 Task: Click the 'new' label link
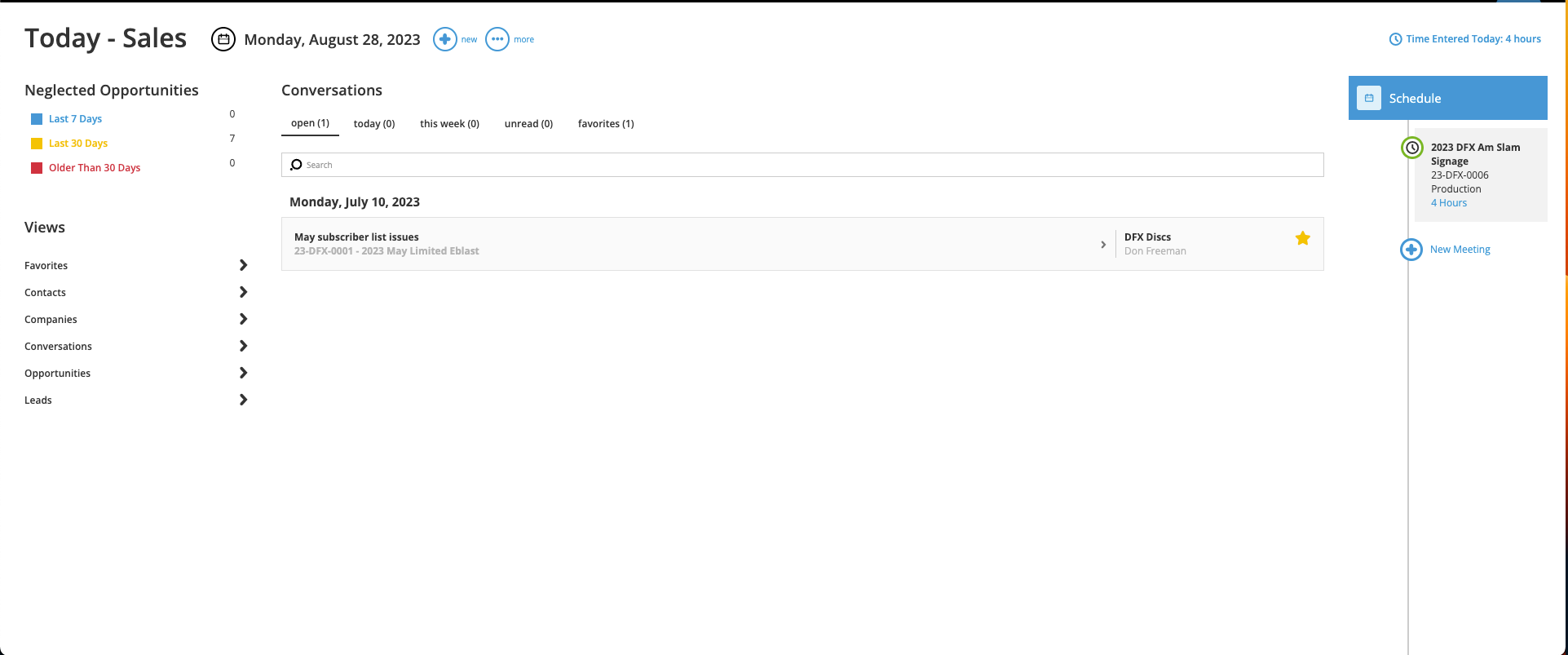pos(469,39)
